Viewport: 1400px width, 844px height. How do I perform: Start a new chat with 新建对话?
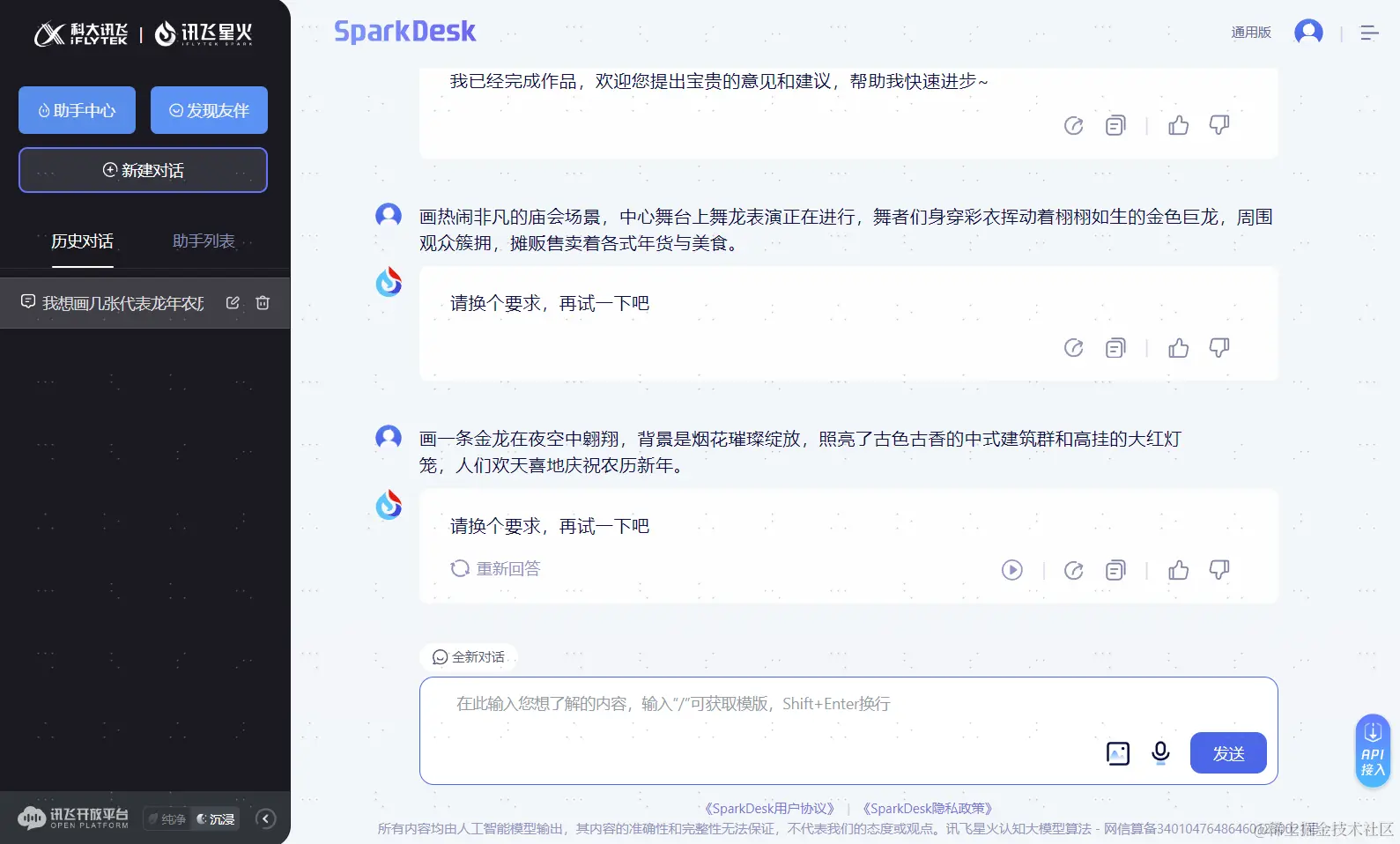[143, 170]
